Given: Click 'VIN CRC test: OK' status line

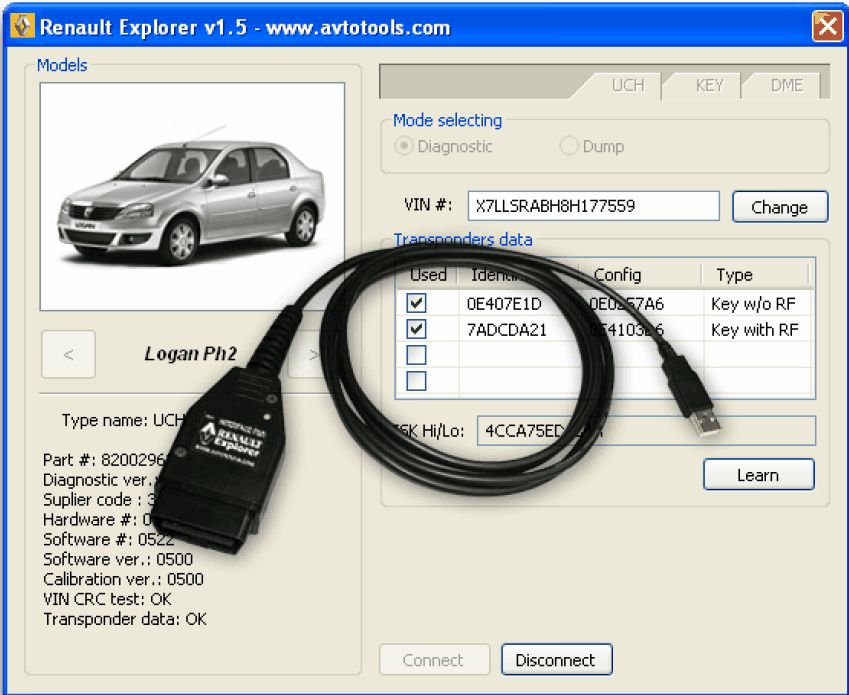Looking at the screenshot, I should point(107,599).
